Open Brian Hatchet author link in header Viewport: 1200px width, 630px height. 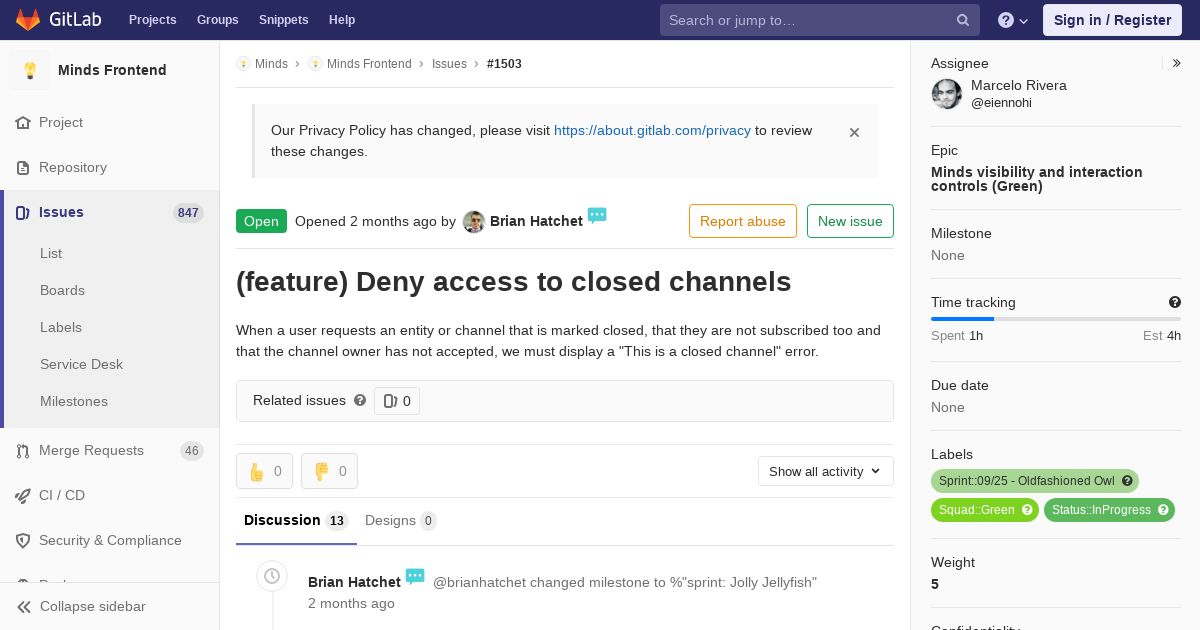tap(536, 221)
